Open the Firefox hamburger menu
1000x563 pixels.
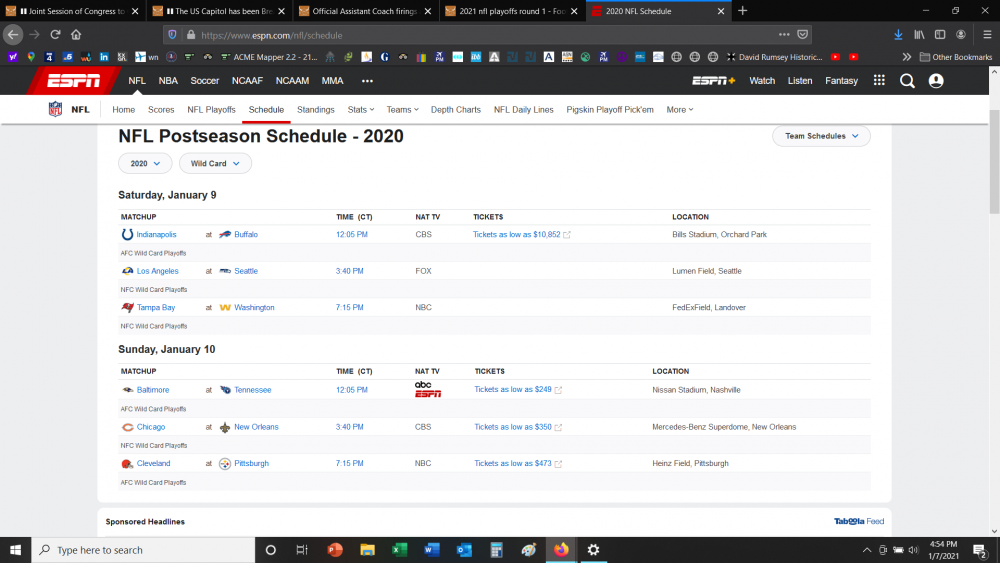click(987, 34)
